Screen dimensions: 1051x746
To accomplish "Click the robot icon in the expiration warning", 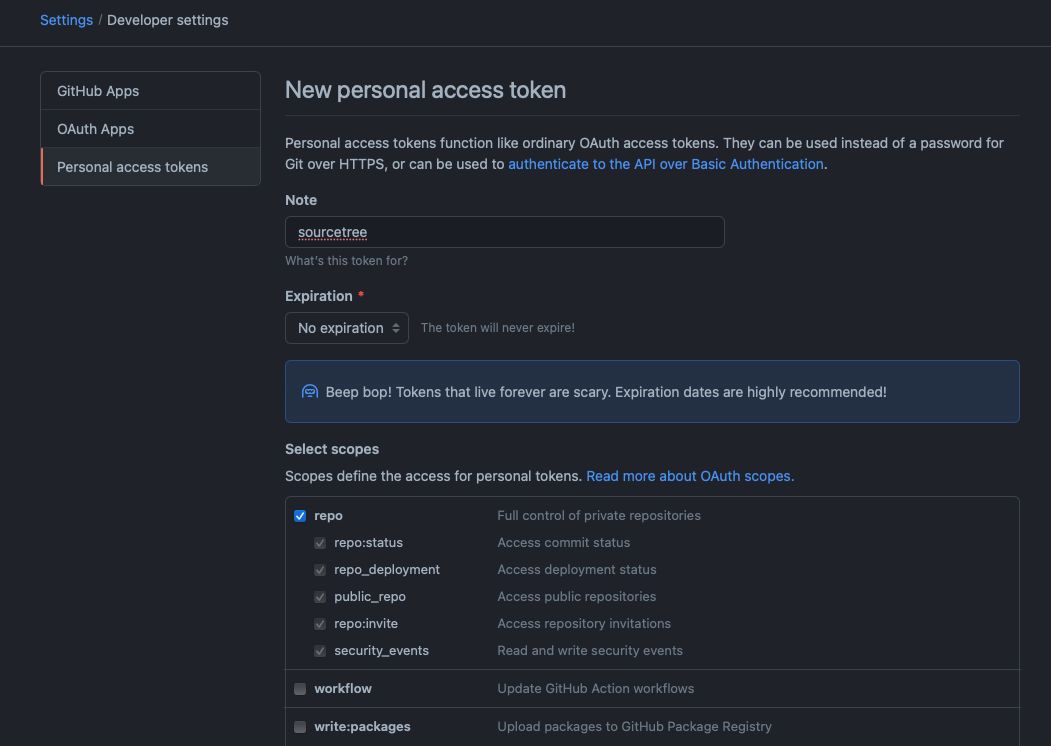I will pyautogui.click(x=310, y=391).
